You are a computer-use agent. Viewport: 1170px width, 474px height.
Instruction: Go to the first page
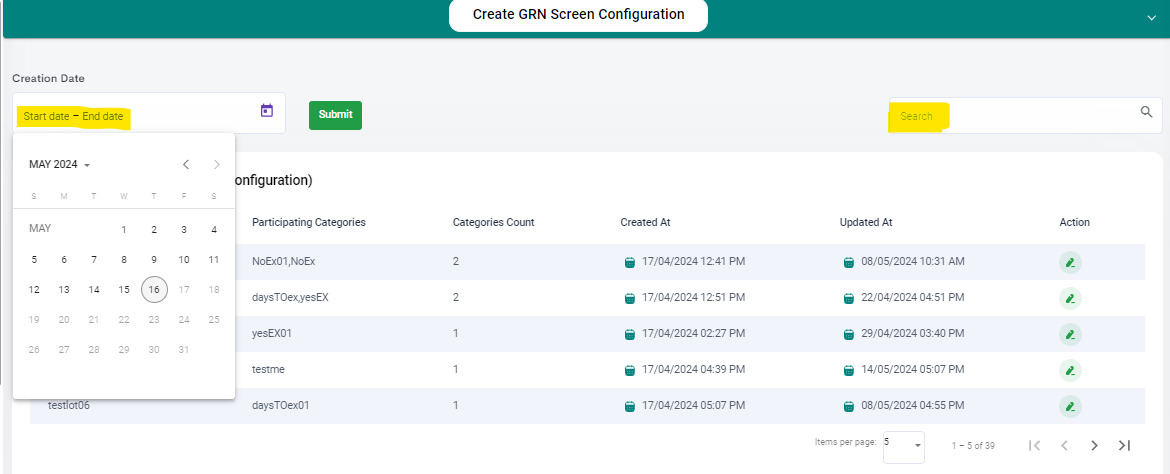click(1034, 446)
